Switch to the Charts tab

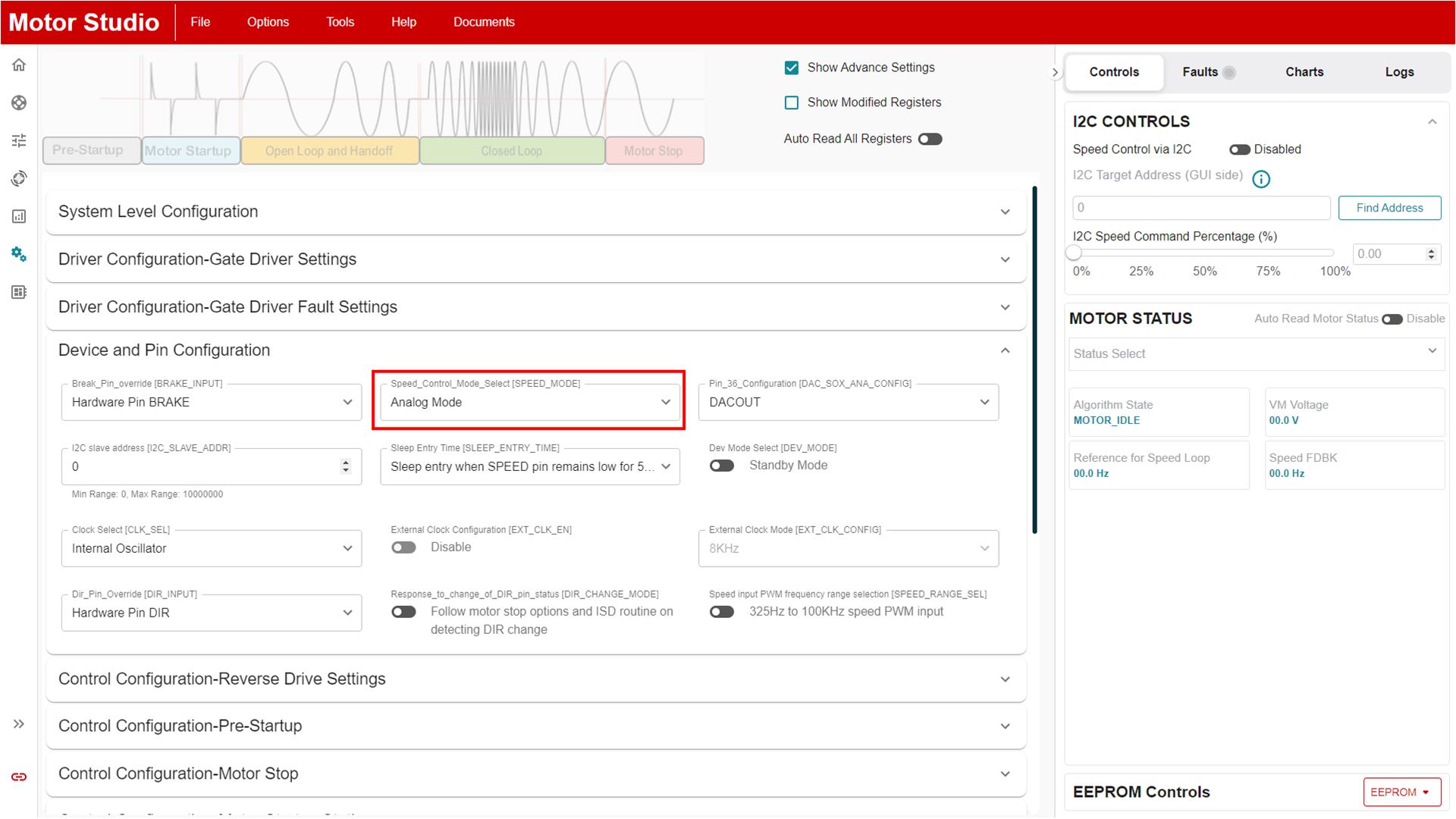(x=1304, y=72)
